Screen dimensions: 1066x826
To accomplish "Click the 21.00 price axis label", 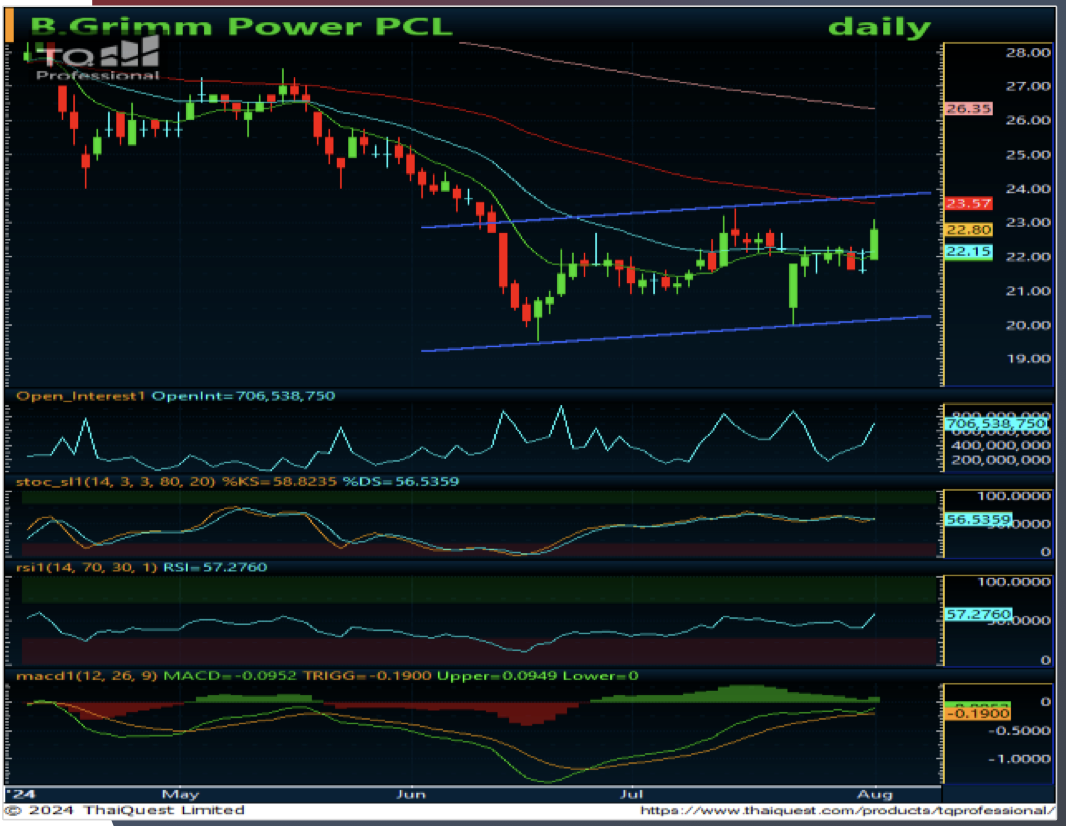I will pos(1028,291).
